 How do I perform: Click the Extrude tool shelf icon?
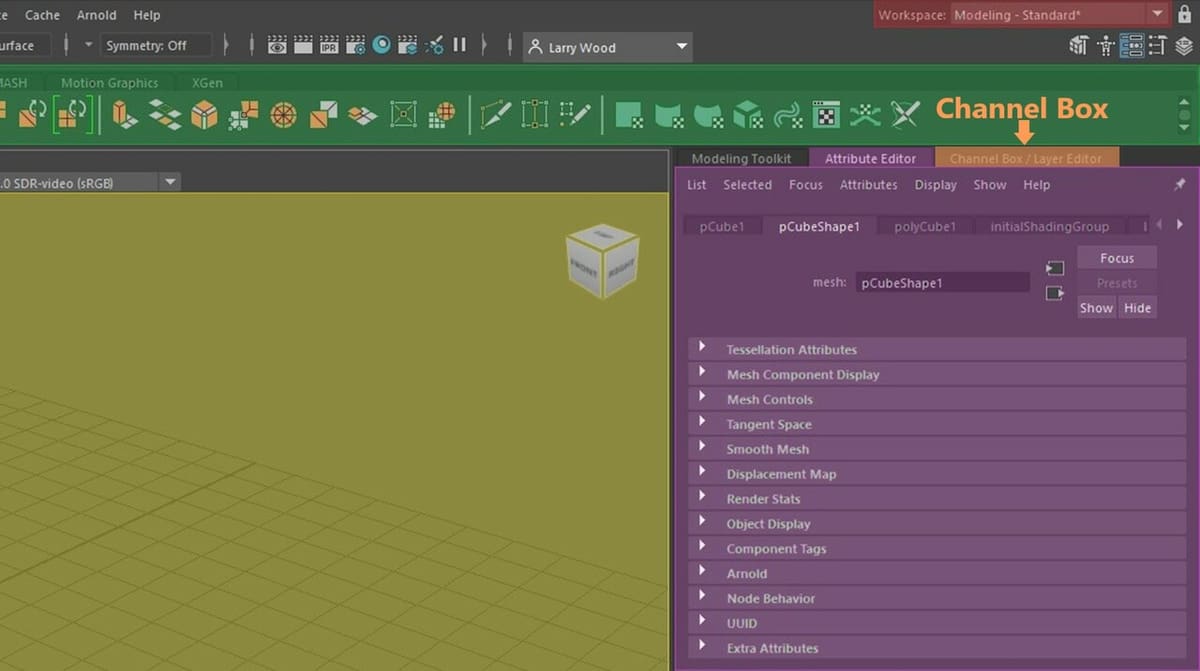pyautogui.click(x=124, y=115)
